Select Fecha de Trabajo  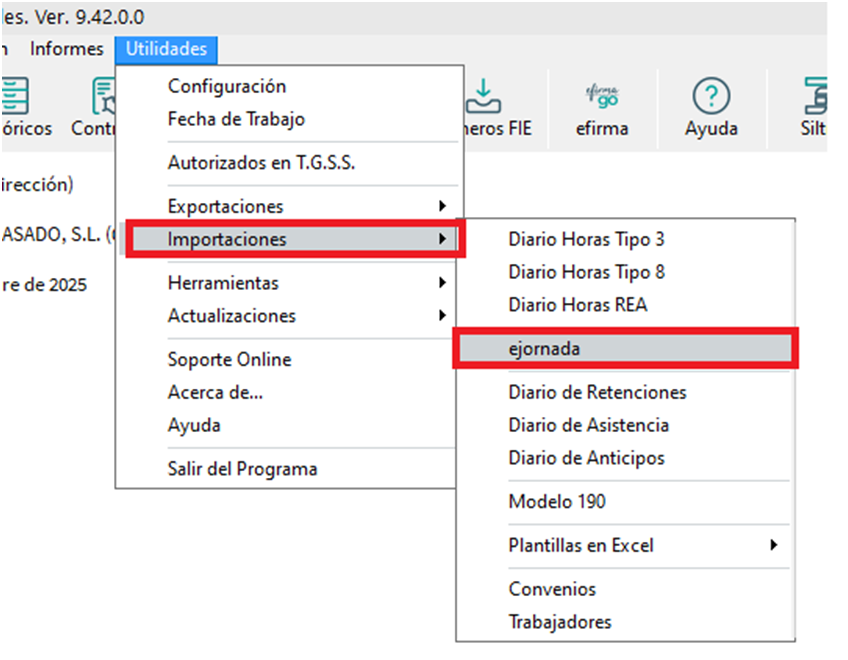236,119
